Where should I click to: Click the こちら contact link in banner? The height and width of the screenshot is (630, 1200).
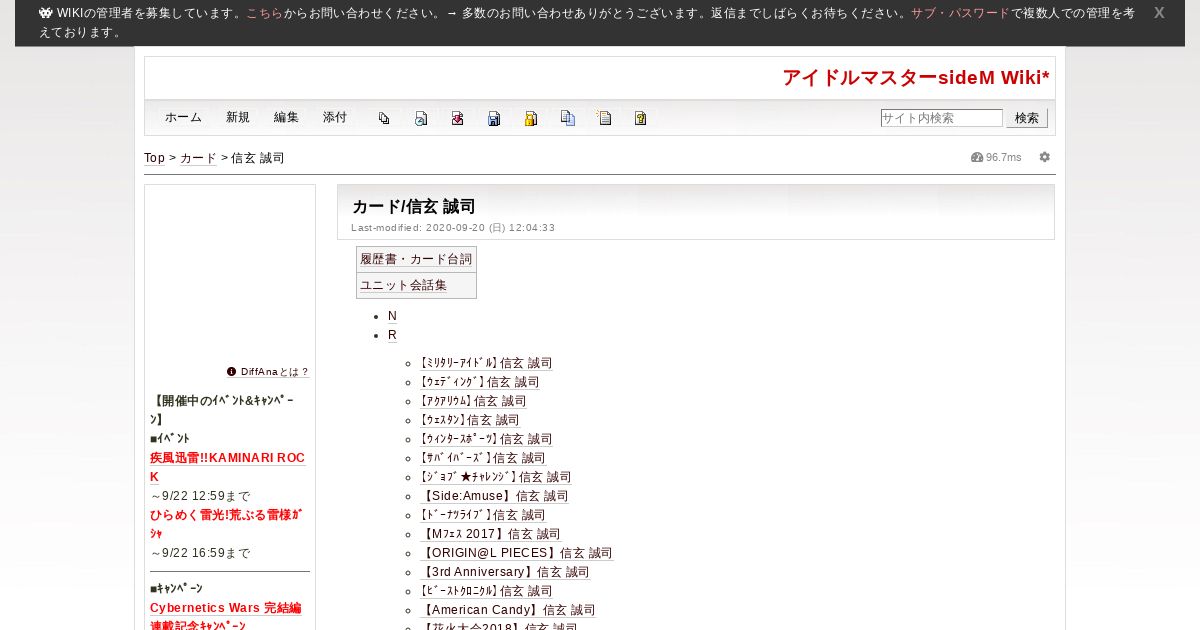coord(264,14)
